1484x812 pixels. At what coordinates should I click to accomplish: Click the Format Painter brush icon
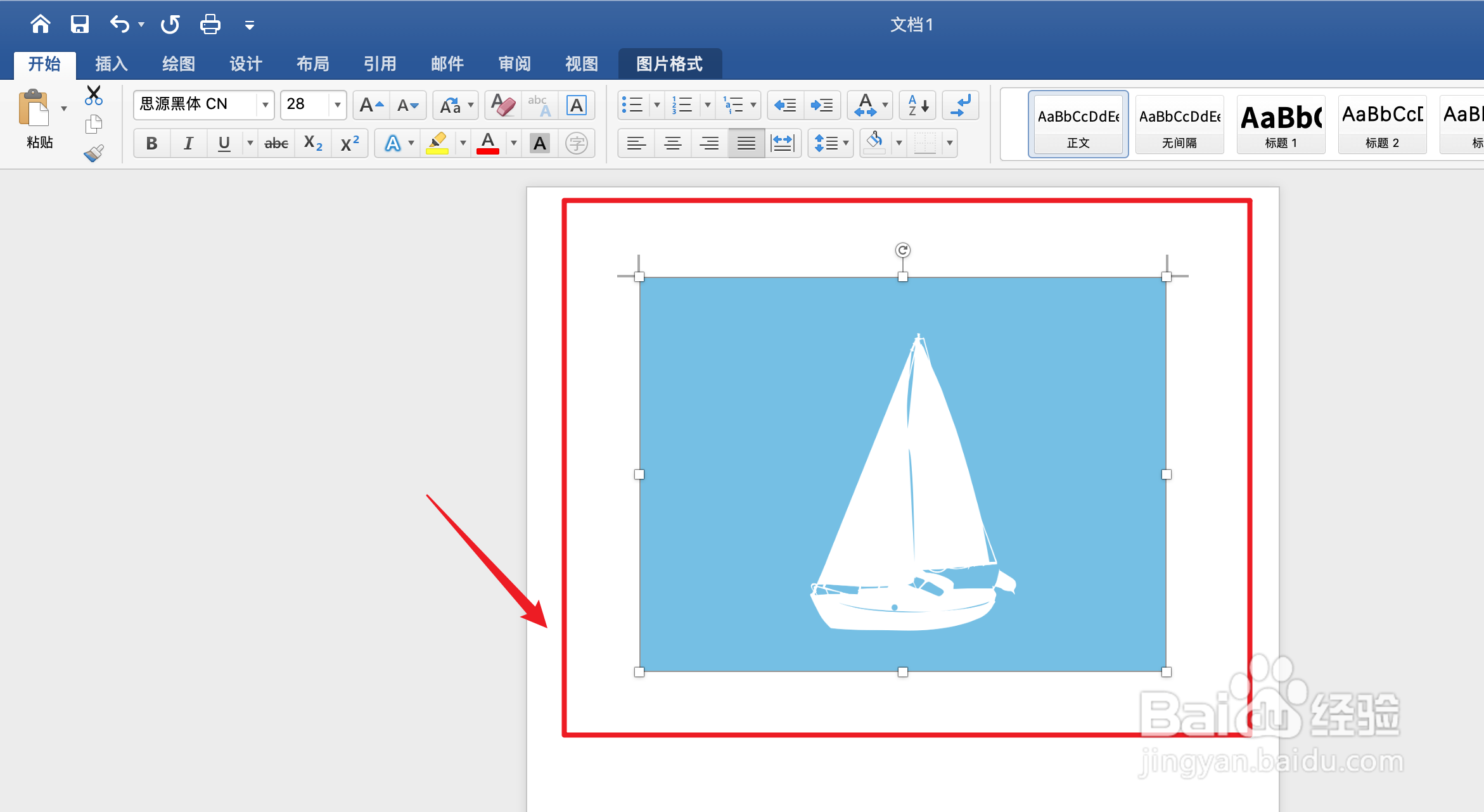tap(94, 153)
